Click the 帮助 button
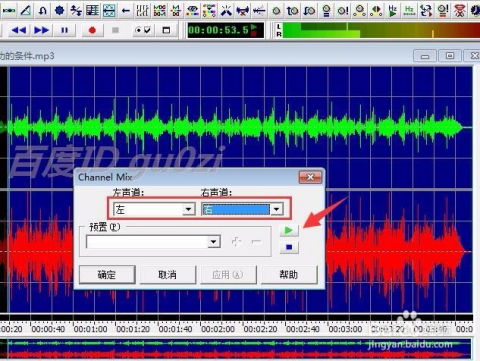Viewport: 480px width, 361px height. [x=289, y=275]
